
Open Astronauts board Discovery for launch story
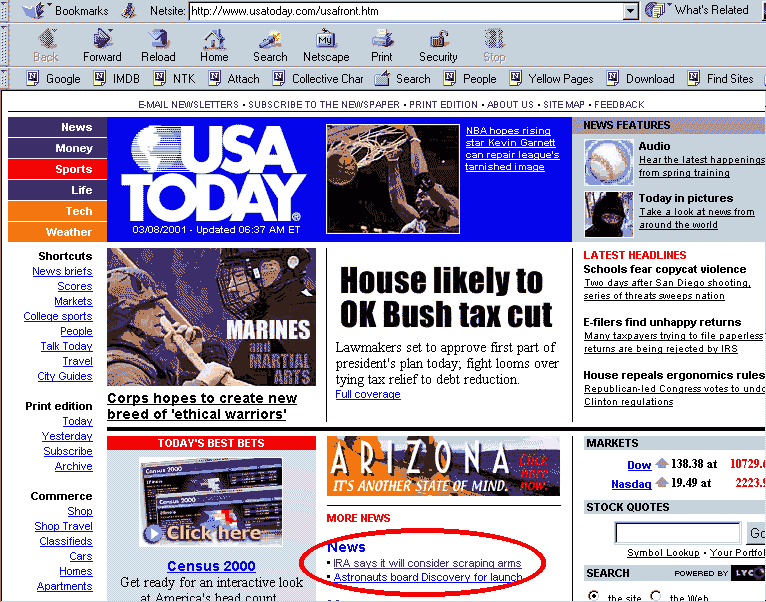428,577
